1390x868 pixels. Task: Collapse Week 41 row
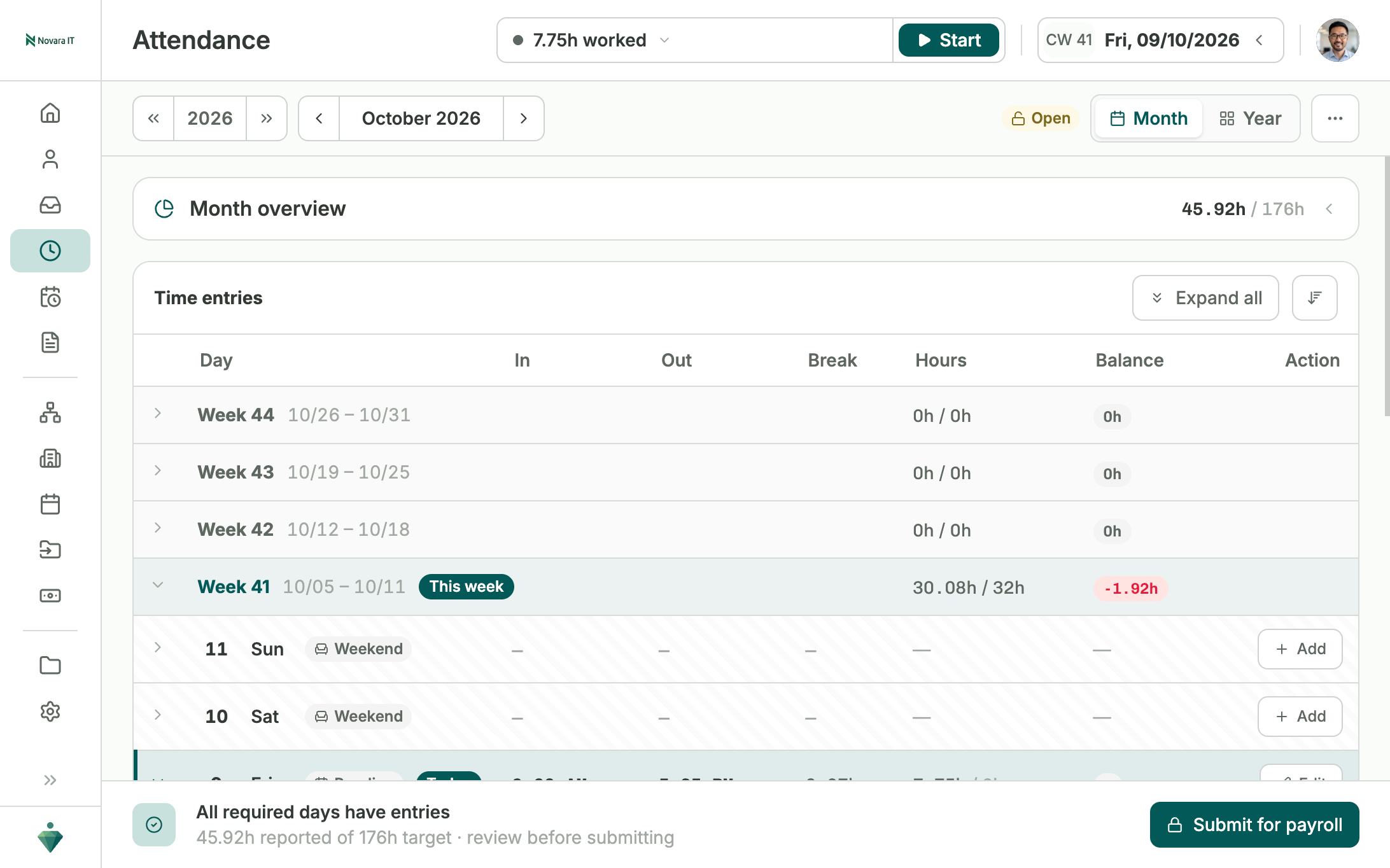158,585
